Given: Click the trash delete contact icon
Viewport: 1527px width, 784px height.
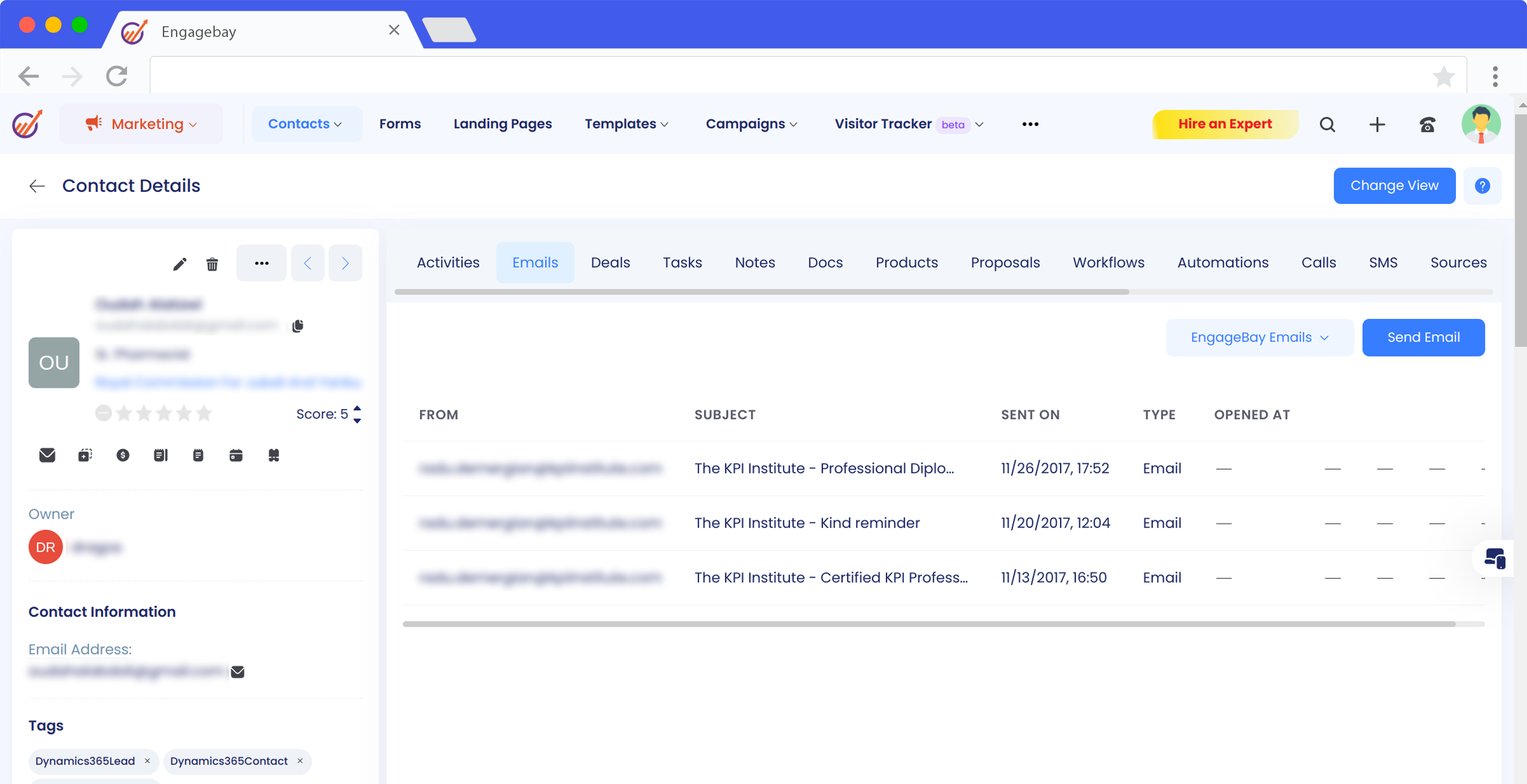Looking at the screenshot, I should coord(212,264).
